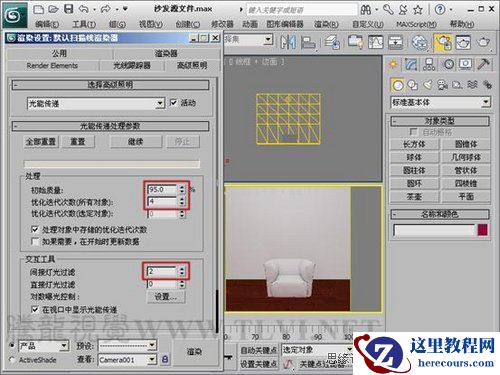Click the 自动关键点 button
This screenshot has width=500, height=375.
point(259,350)
